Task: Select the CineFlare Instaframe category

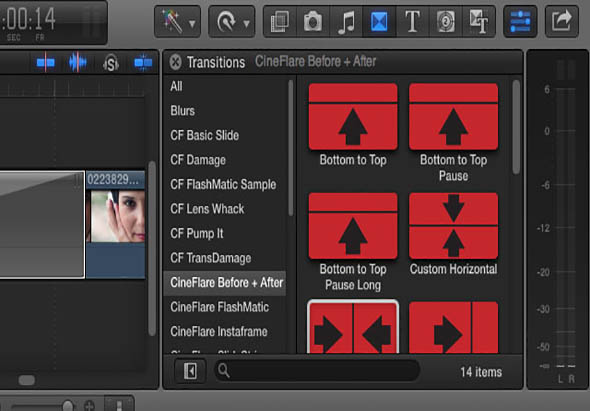Action: click(225, 332)
